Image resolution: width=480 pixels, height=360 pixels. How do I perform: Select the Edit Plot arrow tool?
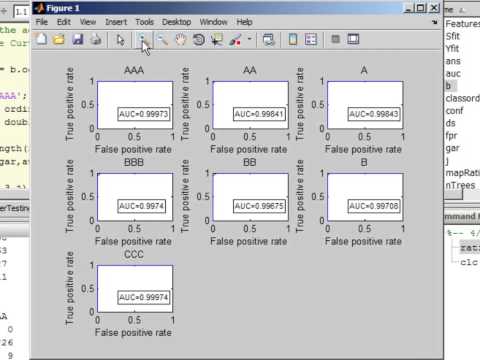(x=120, y=39)
